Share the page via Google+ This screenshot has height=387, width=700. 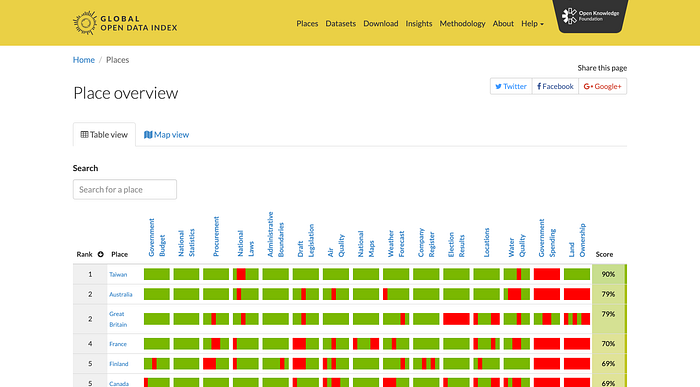click(603, 86)
